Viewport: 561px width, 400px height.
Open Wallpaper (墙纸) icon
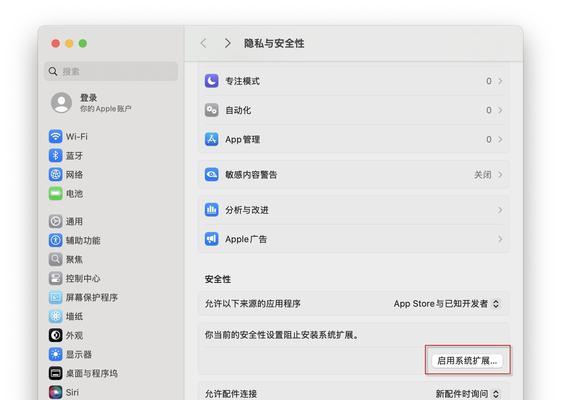click(x=55, y=316)
